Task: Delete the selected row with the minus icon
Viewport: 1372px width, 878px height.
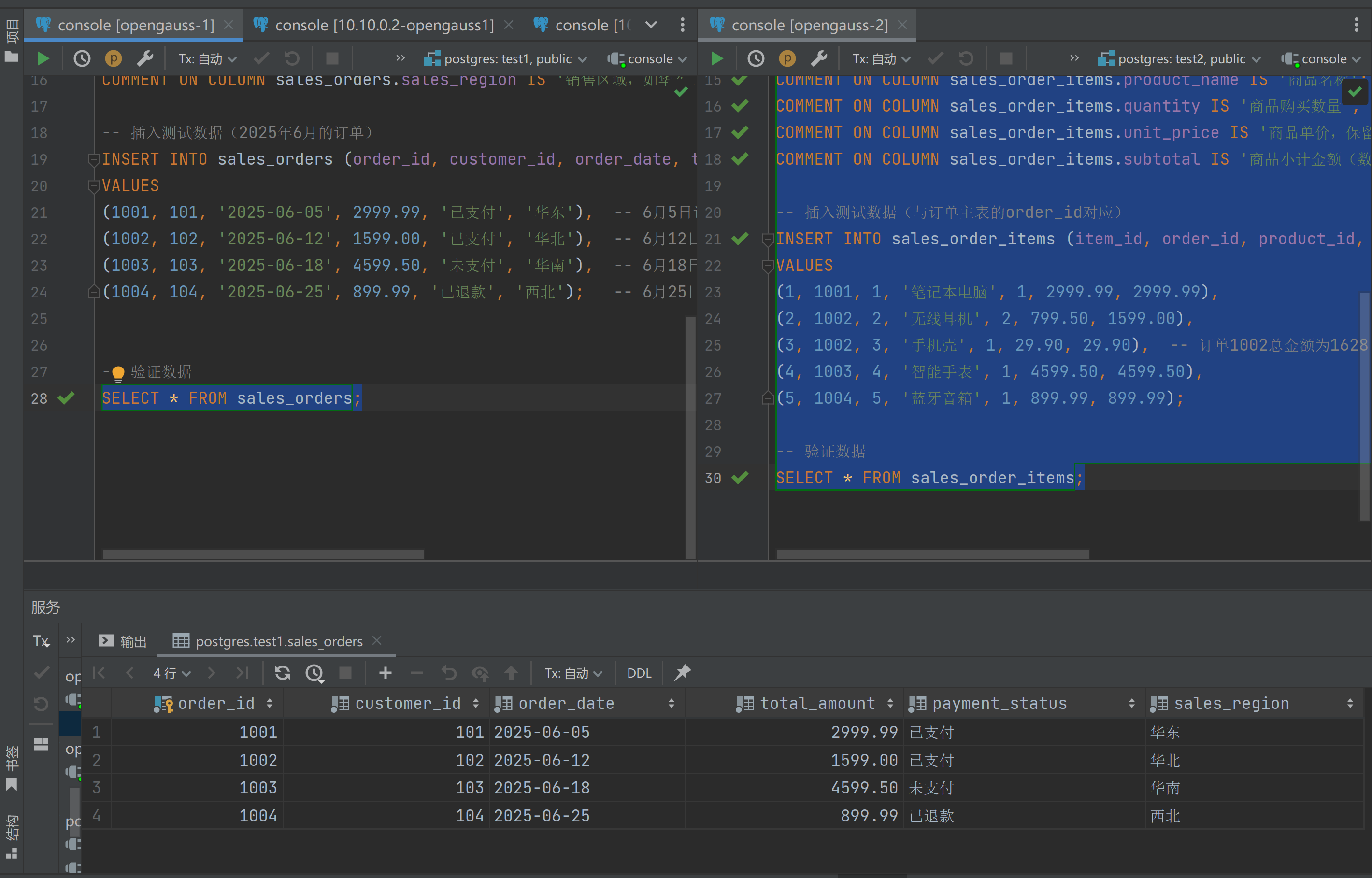Action: 417,673
